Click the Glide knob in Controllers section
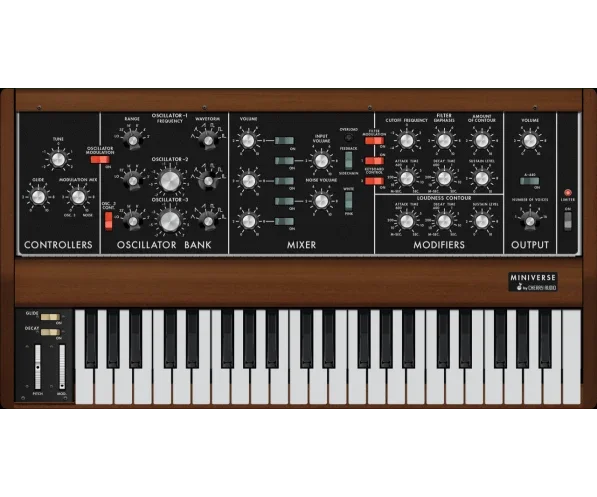Image resolution: width=597 pixels, height=497 pixels. (x=38, y=197)
